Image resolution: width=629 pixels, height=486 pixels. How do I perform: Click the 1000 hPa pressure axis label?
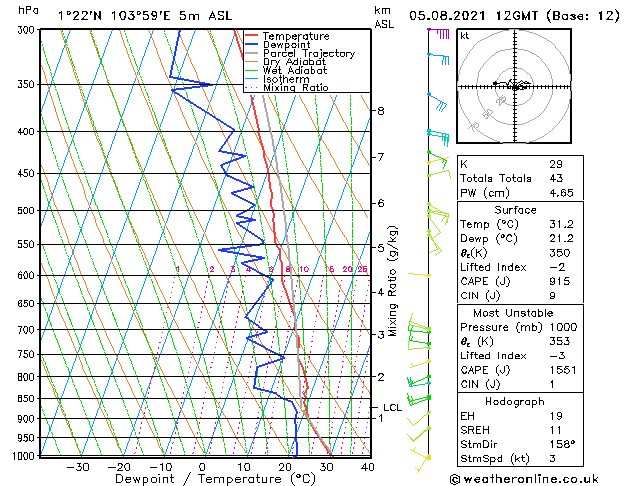coord(23,456)
